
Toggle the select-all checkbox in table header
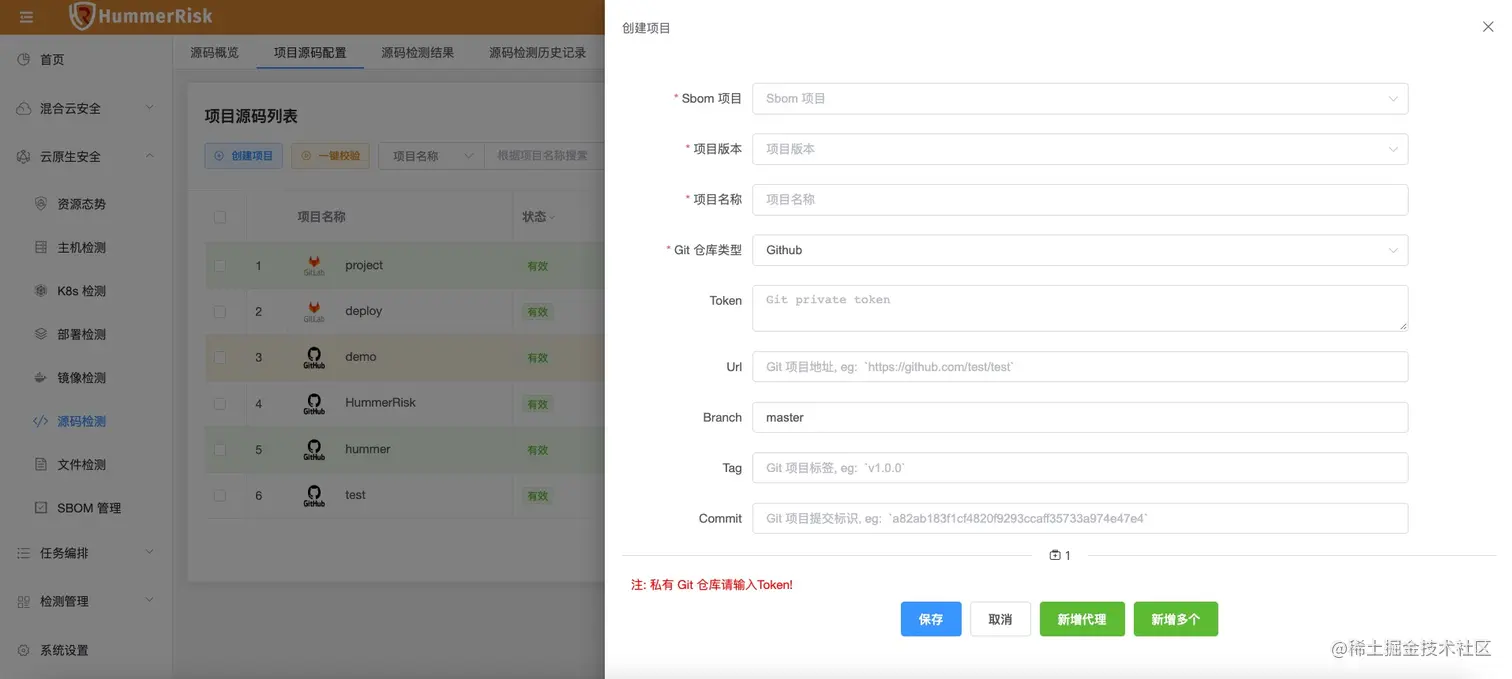pos(220,217)
